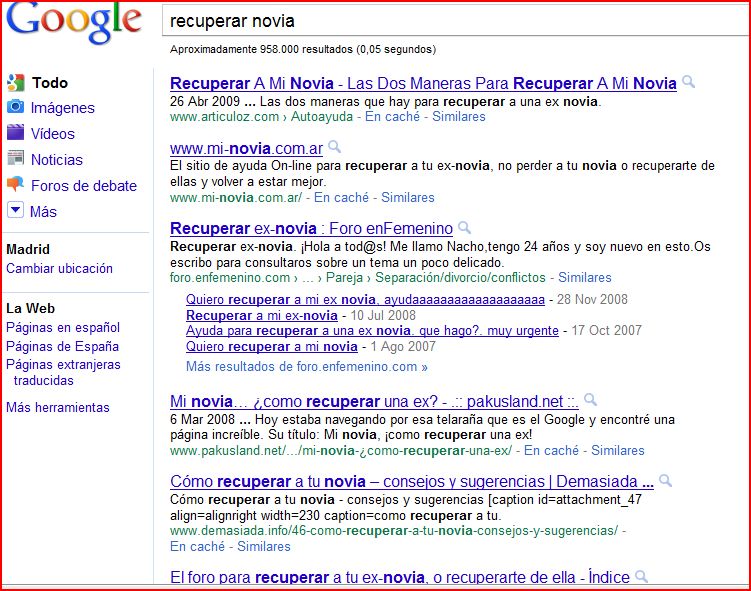Click green URL 'foro.enfemenino.com'
The width and height of the screenshot is (751, 591).
[230, 277]
